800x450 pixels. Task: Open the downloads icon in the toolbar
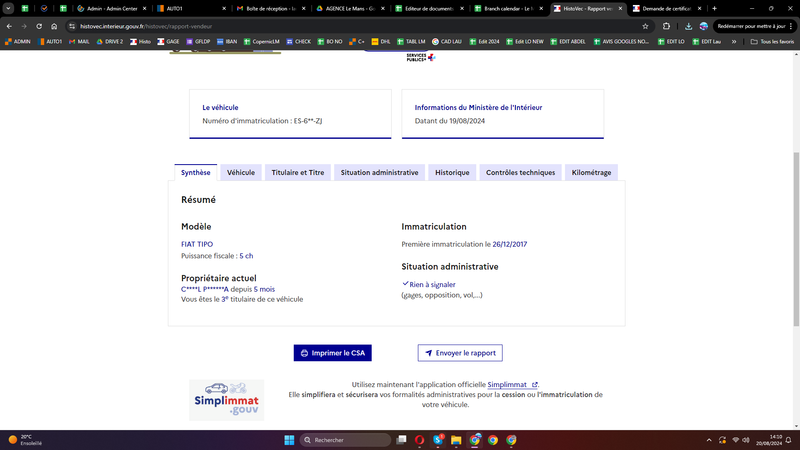click(688, 26)
